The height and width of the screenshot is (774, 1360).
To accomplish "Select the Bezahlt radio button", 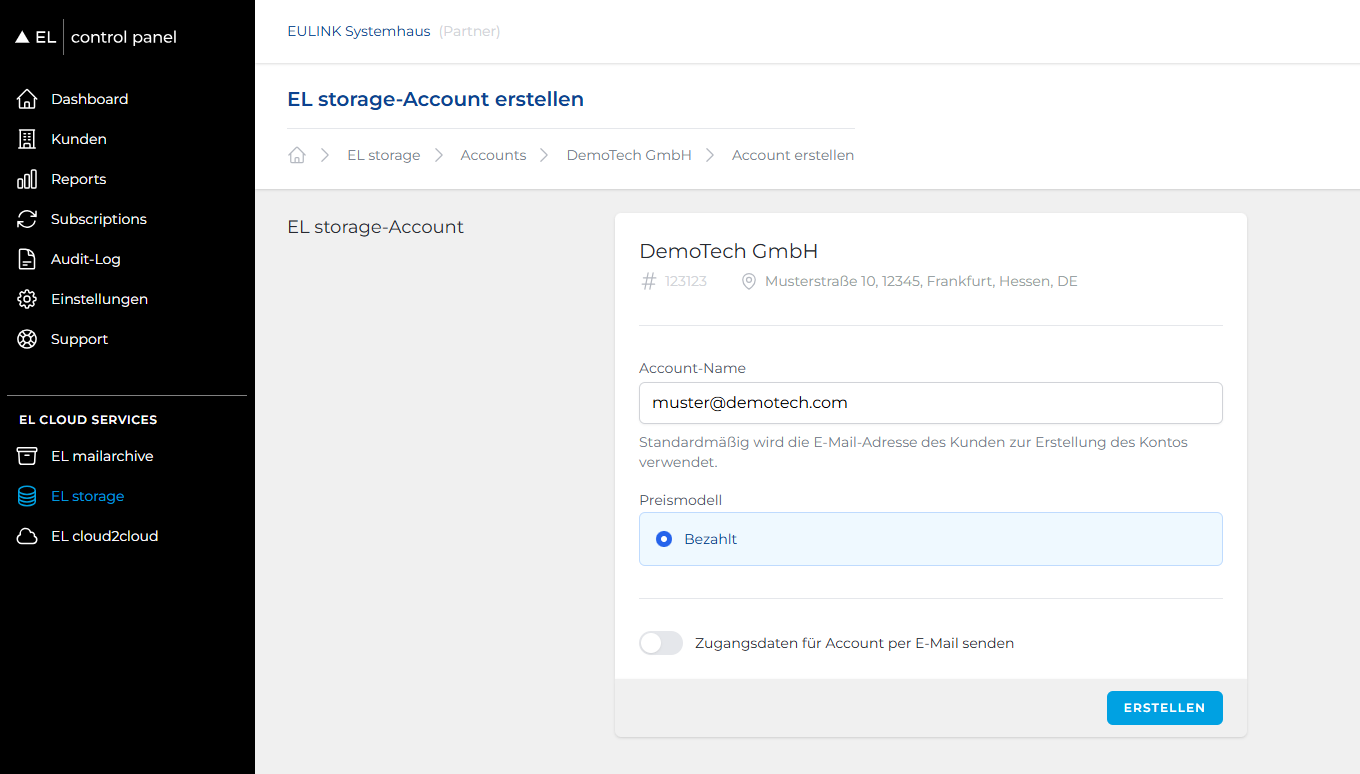I will 664,539.
